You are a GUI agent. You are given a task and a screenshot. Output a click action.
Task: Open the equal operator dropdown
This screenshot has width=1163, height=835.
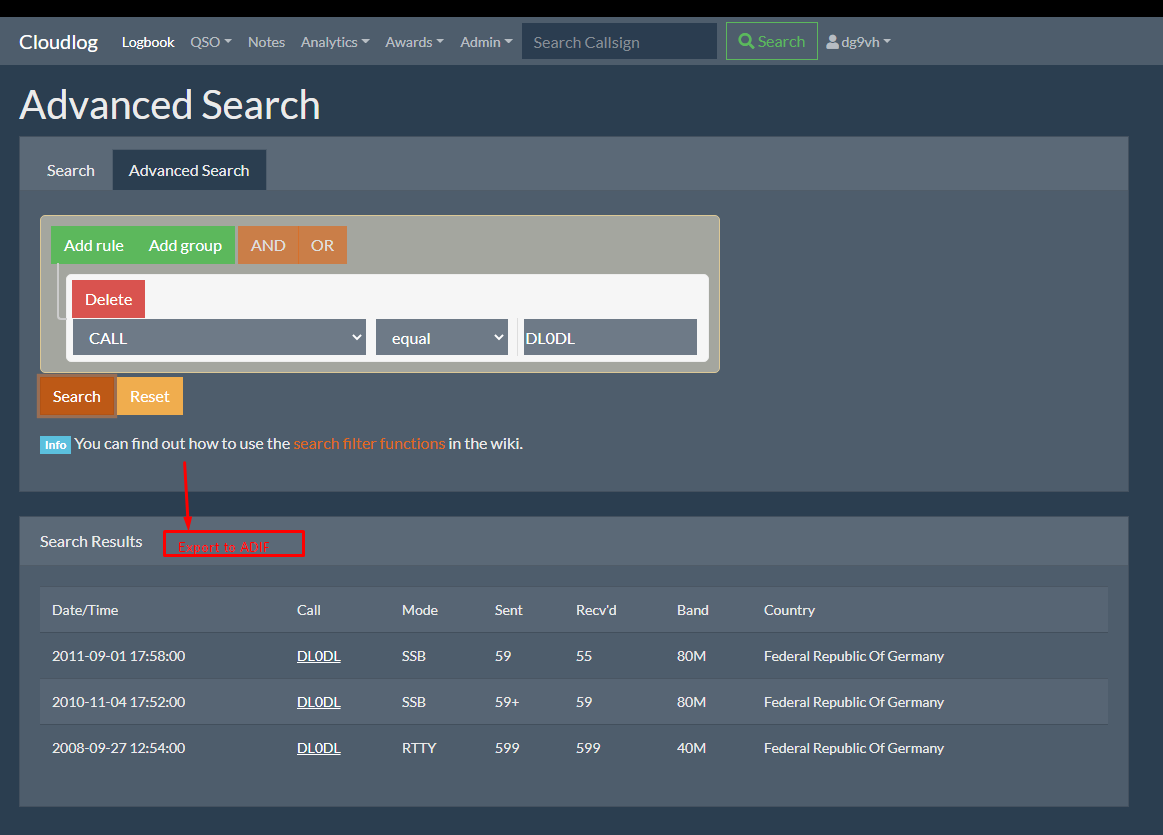tap(442, 337)
